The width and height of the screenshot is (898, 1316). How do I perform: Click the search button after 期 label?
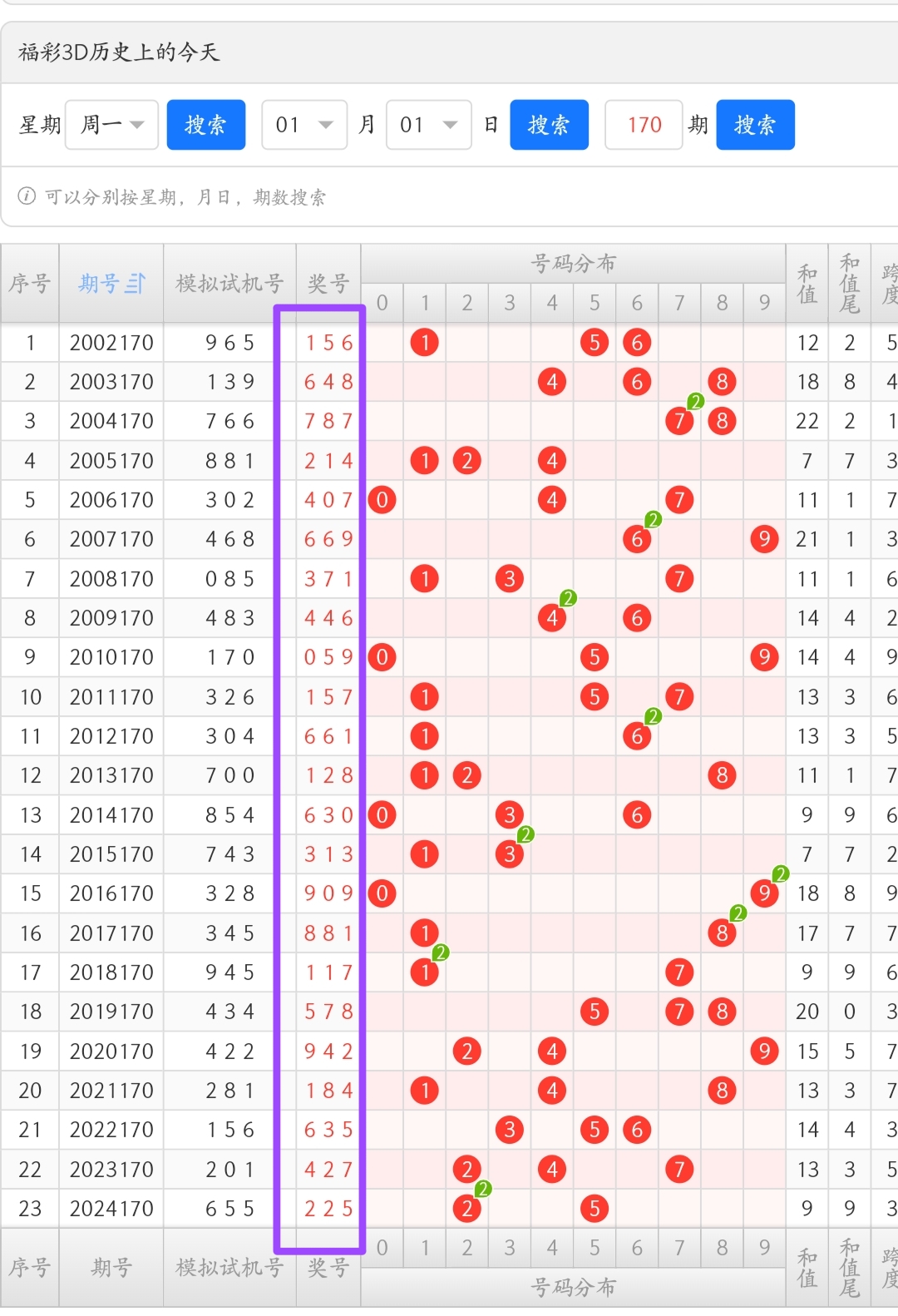[756, 125]
